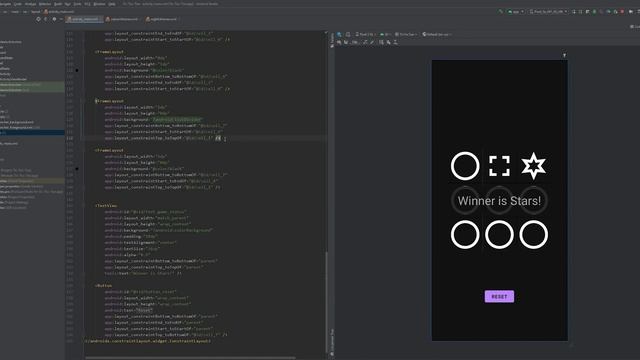
Task: Click the project panel gear settings icon
Action: 54,19
